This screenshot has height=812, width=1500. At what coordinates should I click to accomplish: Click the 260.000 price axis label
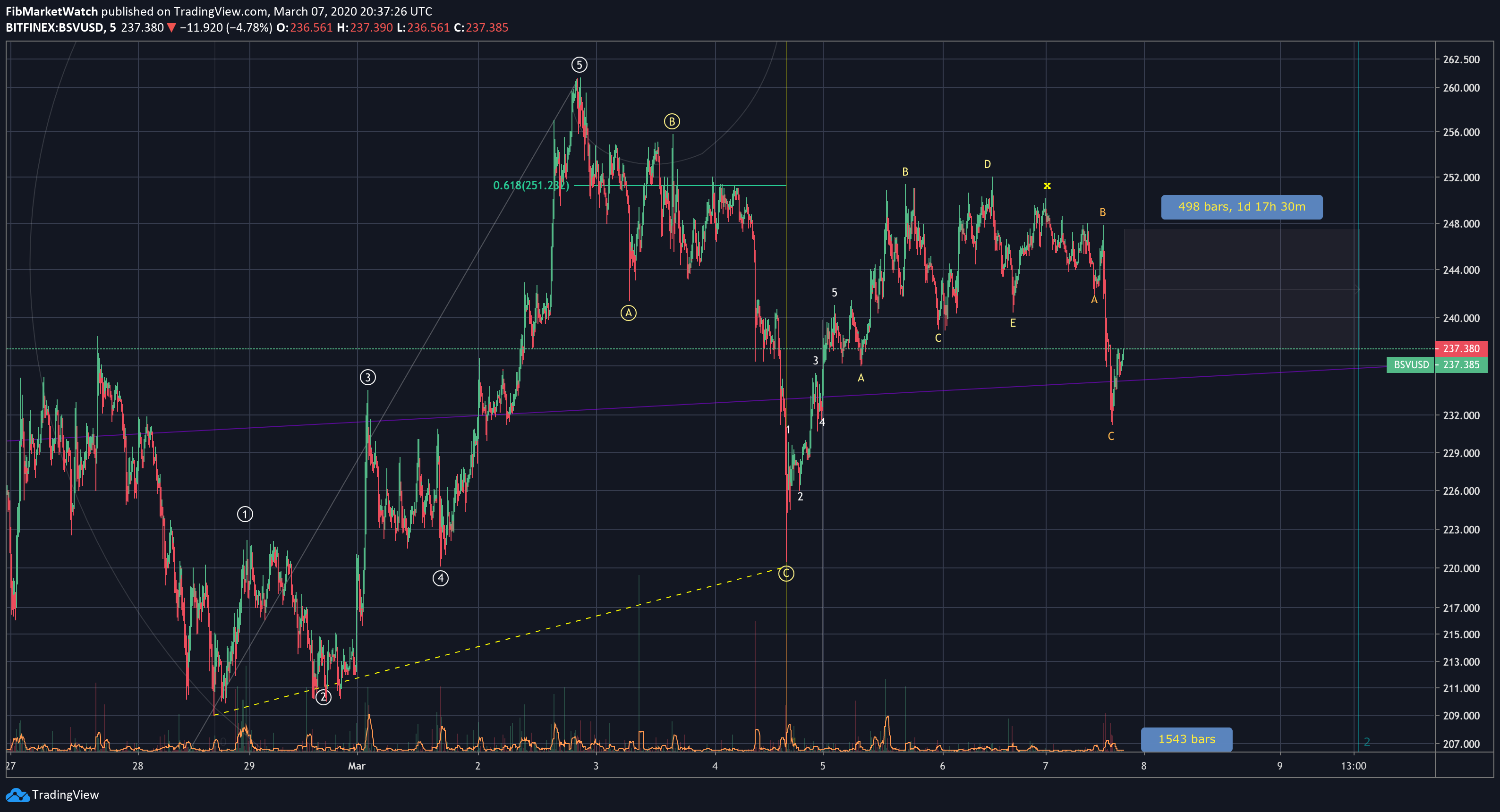[1460, 88]
